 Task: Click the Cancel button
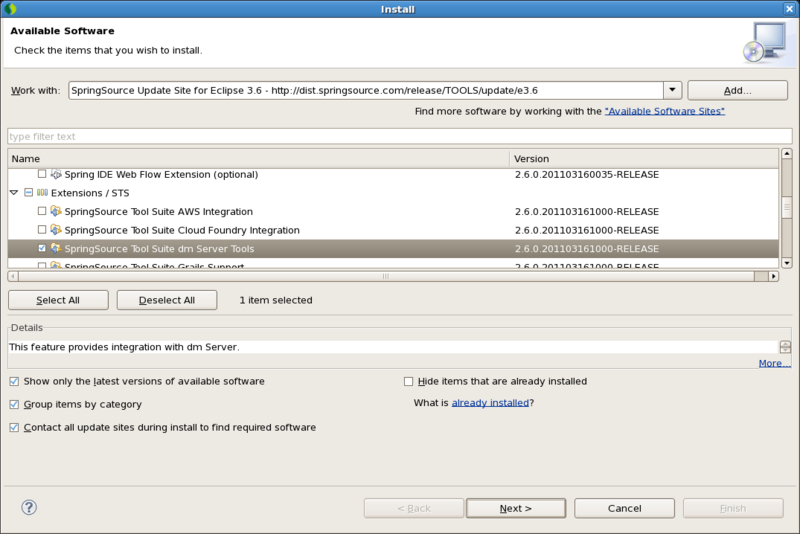624,508
